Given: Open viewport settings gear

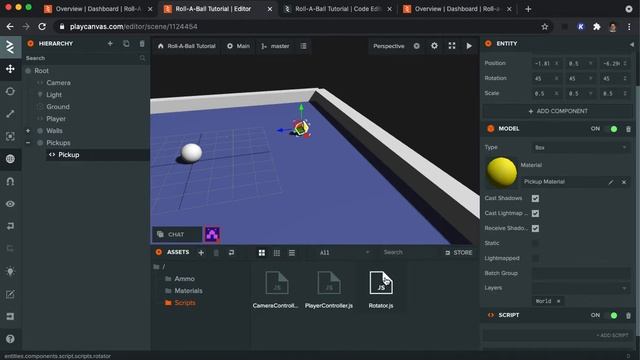Looking at the screenshot, I should coord(434,46).
